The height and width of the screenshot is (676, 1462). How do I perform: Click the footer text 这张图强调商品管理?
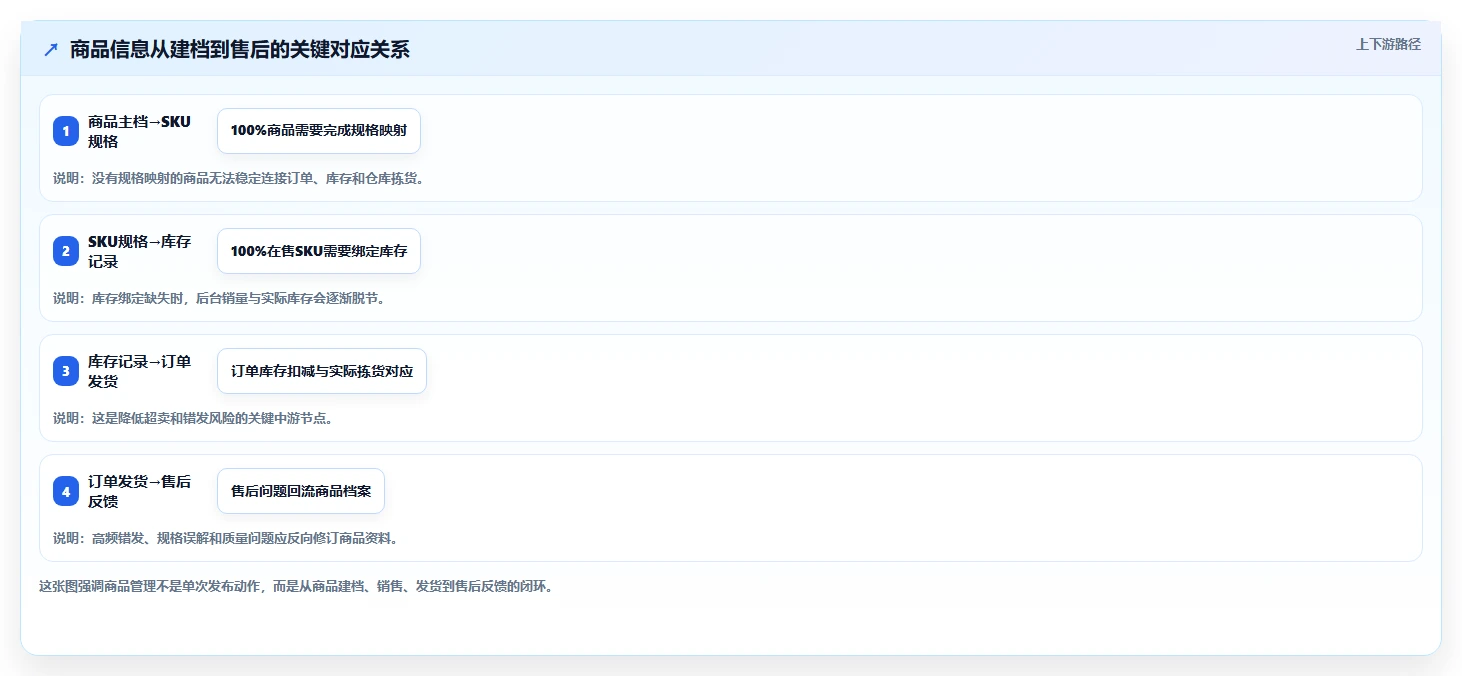296,586
